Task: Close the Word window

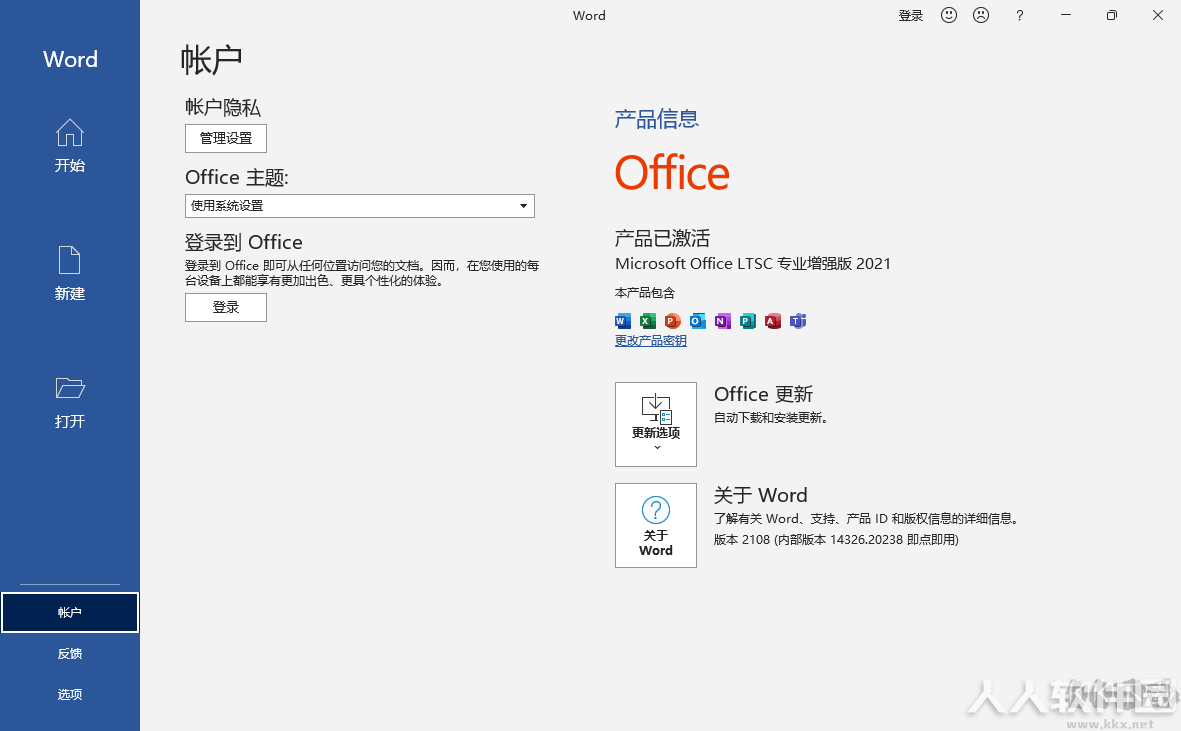Action: 1158,15
